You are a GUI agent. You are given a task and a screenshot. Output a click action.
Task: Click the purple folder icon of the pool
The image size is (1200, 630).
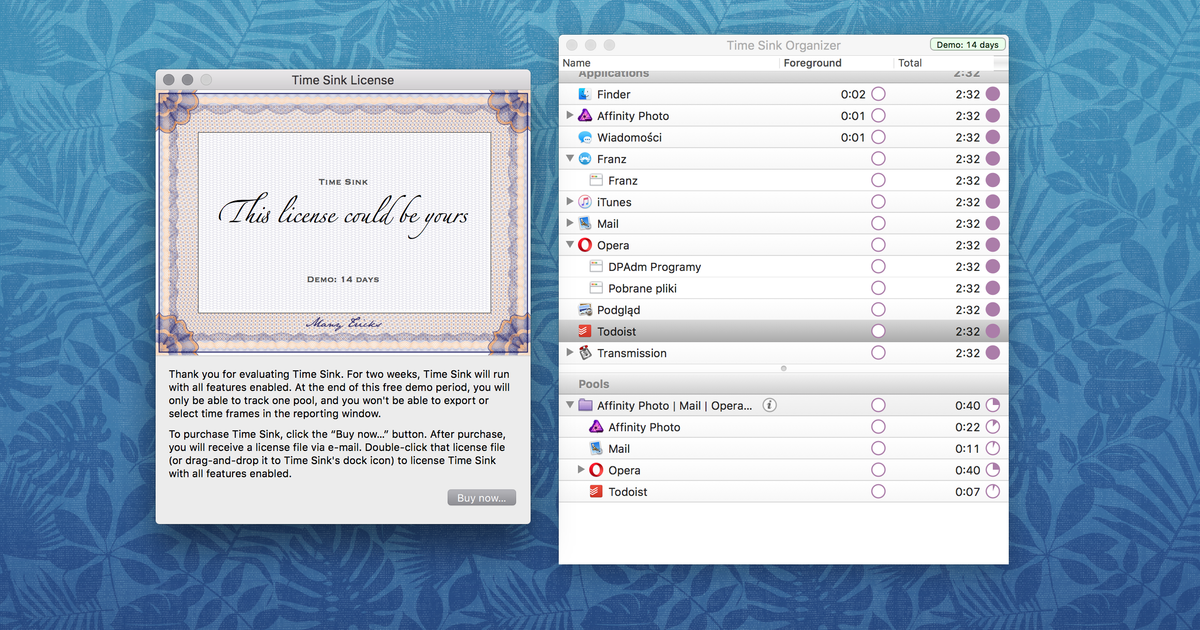coord(585,405)
